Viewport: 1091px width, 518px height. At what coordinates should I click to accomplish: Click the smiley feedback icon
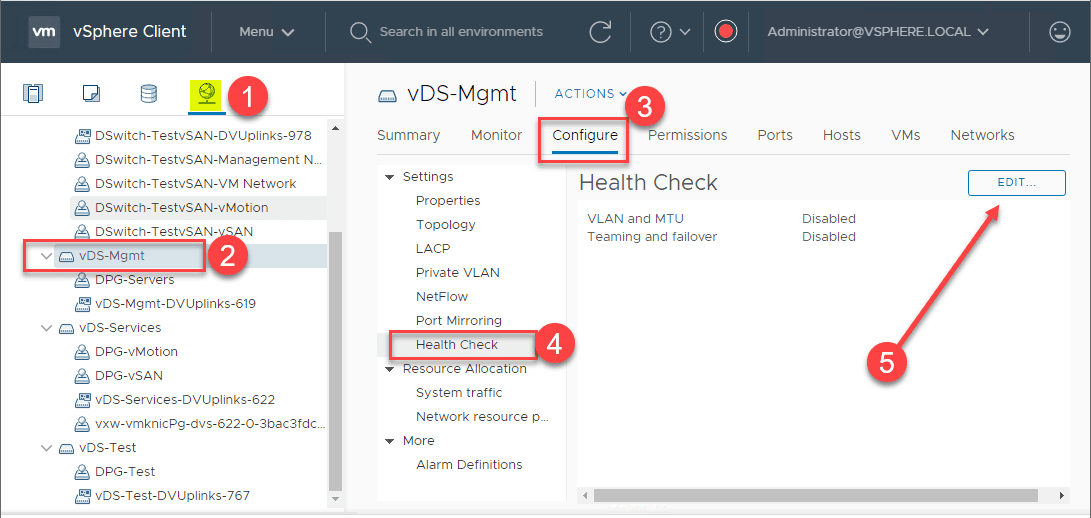click(1060, 32)
